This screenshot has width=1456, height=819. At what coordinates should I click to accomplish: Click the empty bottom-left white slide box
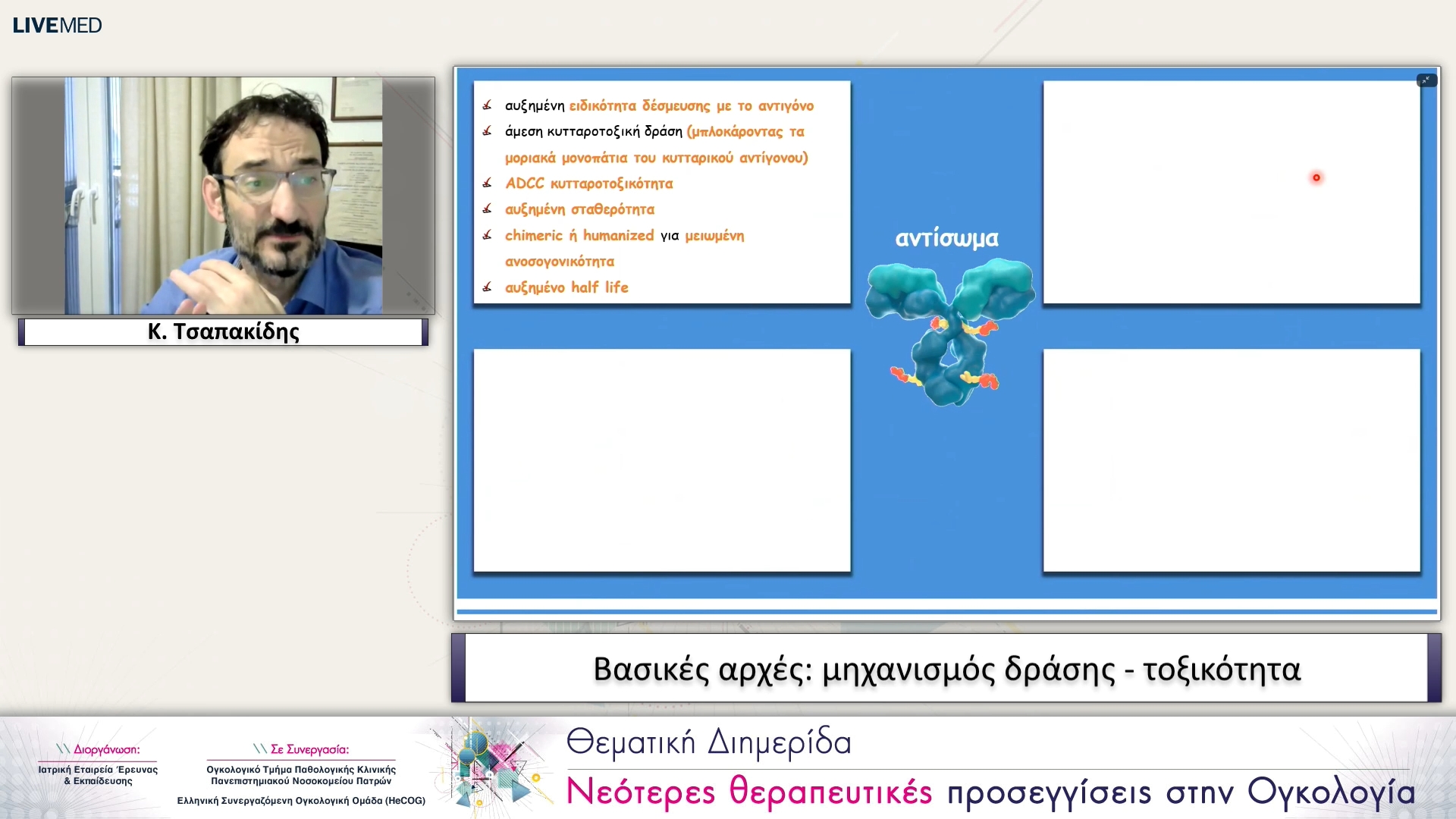(661, 460)
